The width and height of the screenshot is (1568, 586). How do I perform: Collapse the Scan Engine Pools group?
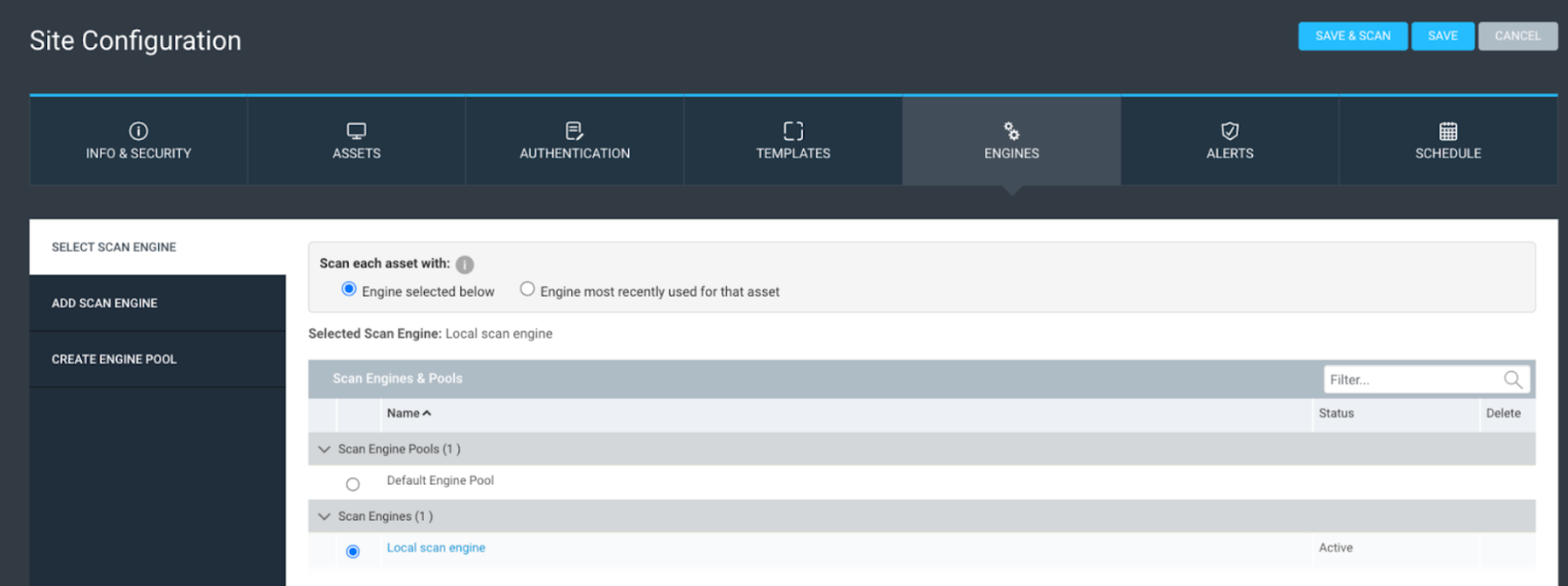pos(325,449)
